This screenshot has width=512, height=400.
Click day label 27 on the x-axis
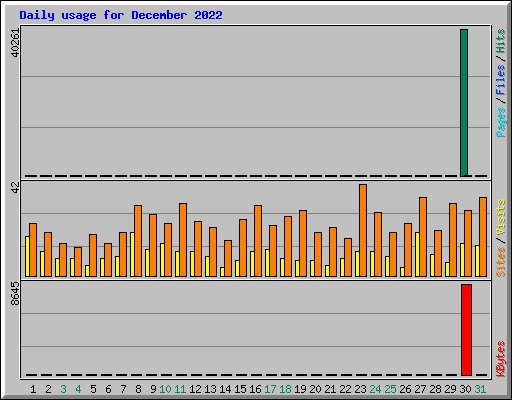point(420,389)
